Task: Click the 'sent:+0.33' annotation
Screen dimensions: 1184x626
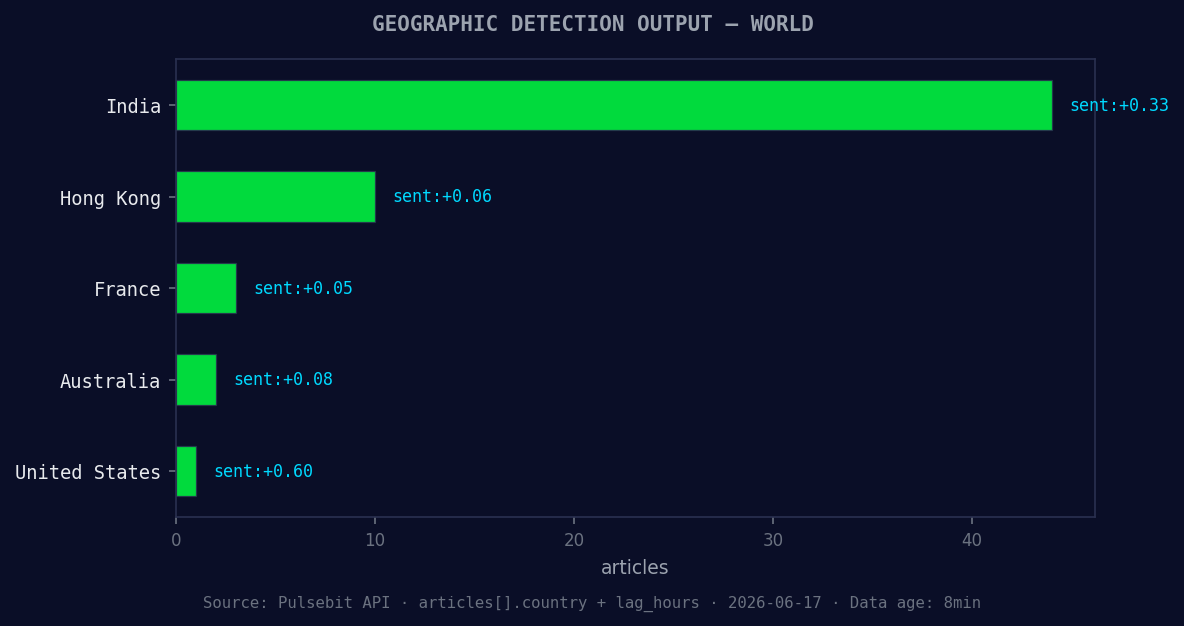Action: pos(1119,105)
